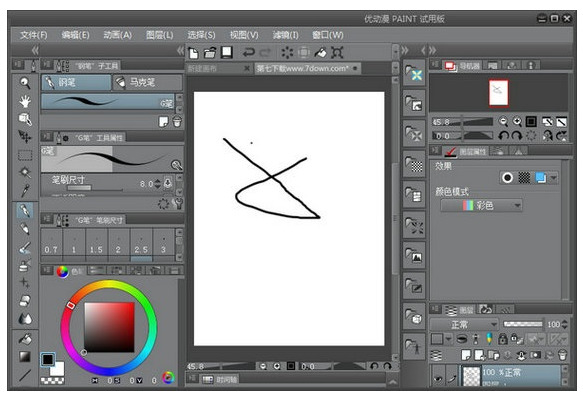This screenshot has height=399, width=583.
Task: Delete sub tool with trash icon
Action: [x=177, y=122]
